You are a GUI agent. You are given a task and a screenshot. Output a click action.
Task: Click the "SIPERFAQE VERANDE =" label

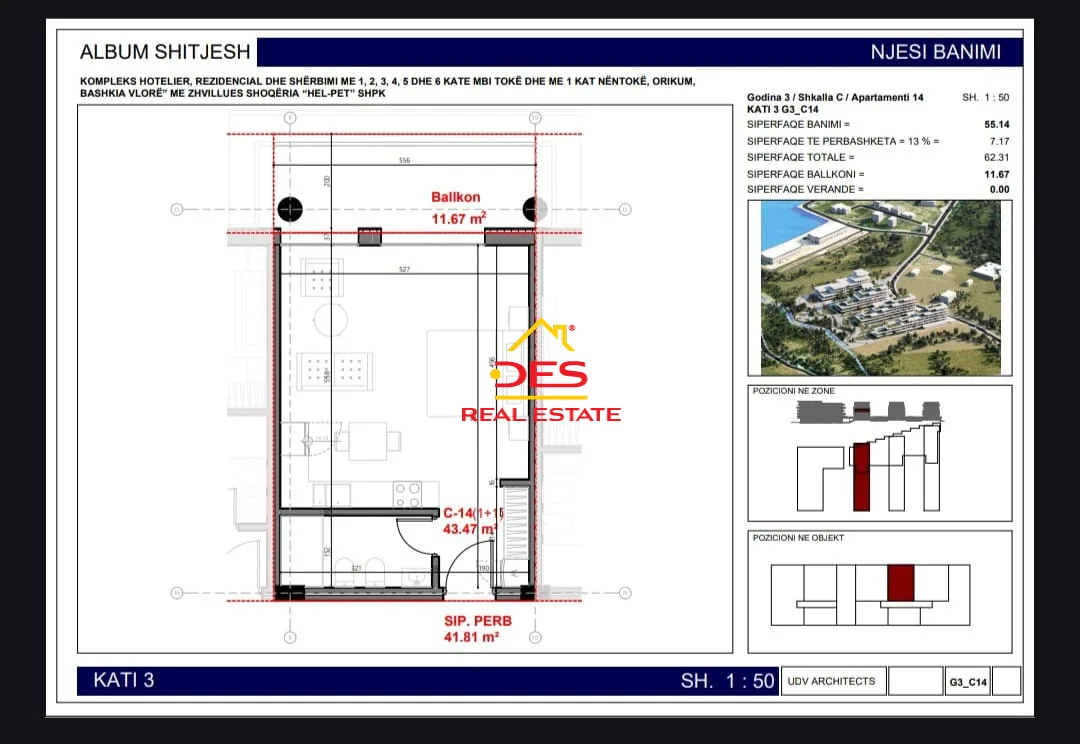[804, 189]
